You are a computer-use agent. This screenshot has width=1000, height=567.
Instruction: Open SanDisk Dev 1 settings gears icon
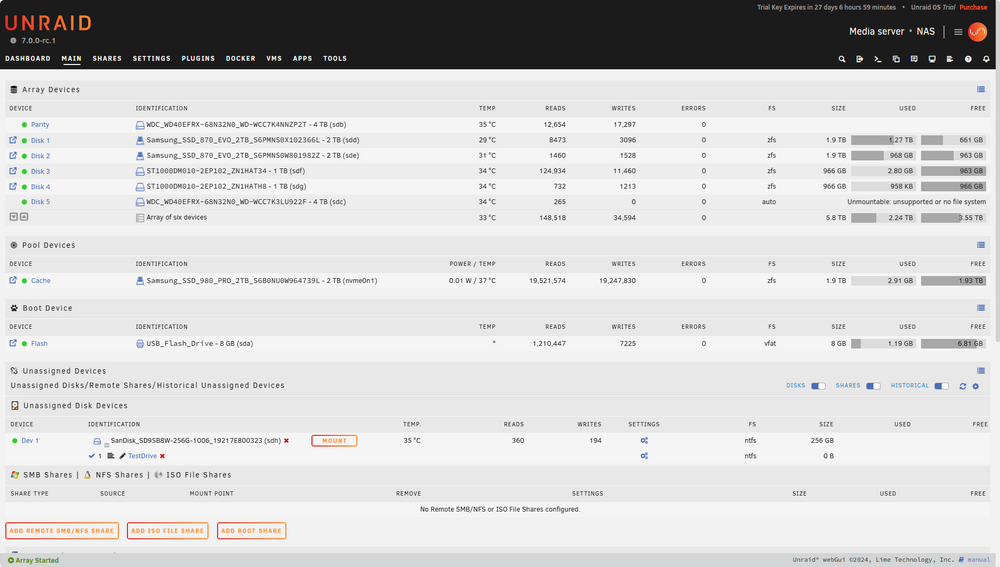(x=644, y=441)
